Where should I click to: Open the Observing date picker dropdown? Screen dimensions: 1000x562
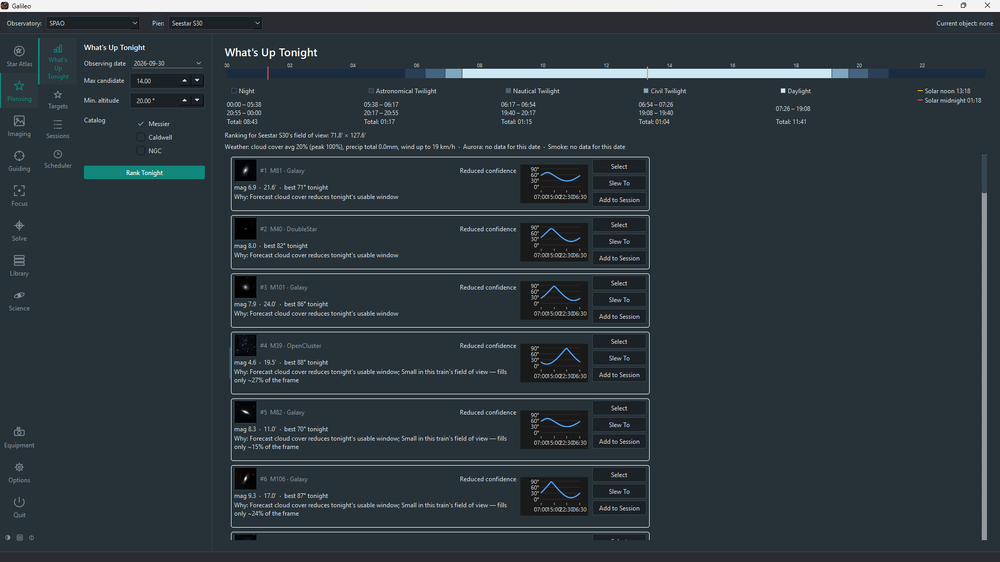point(198,64)
